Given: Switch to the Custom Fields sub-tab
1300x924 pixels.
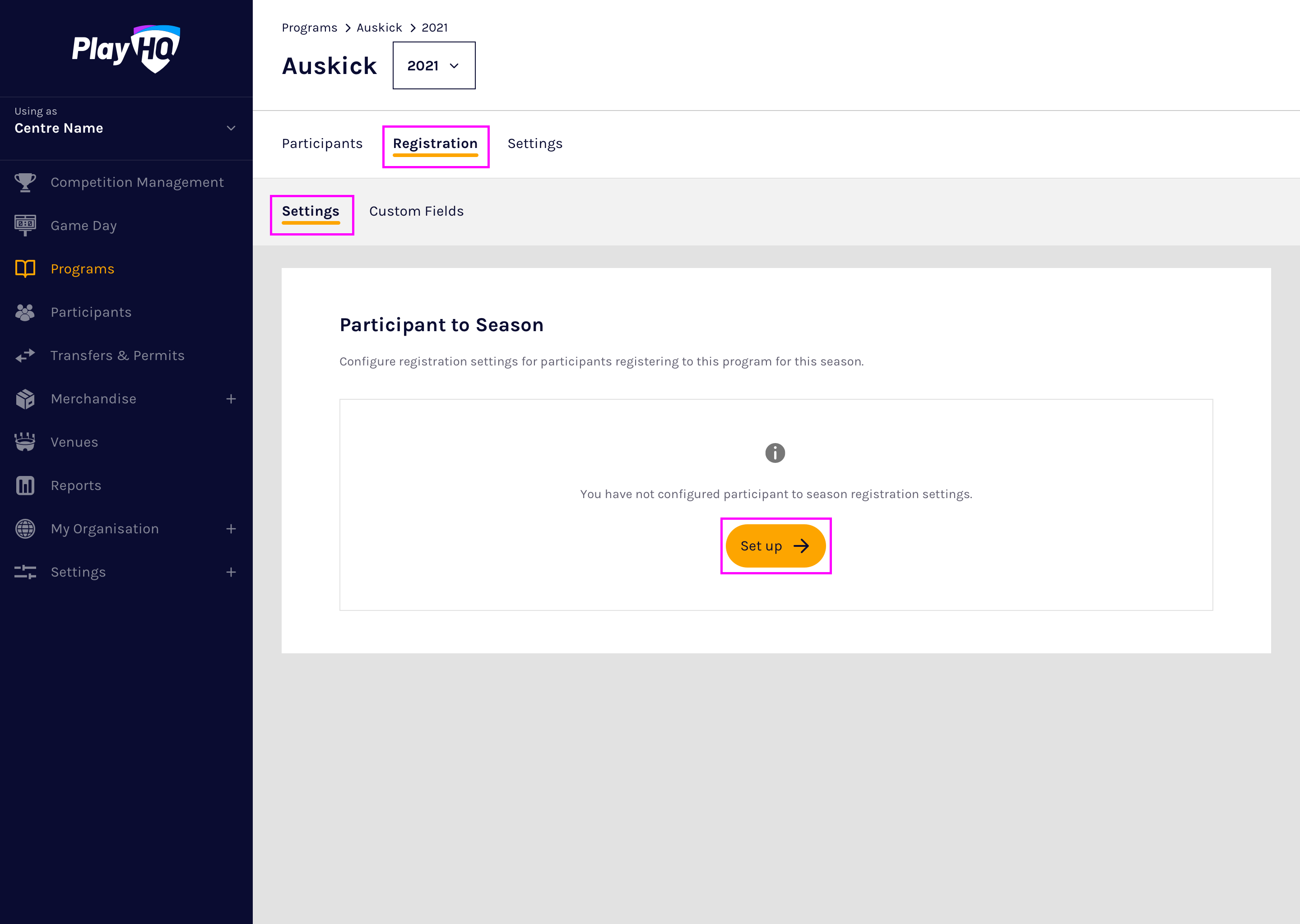Looking at the screenshot, I should pos(416,211).
